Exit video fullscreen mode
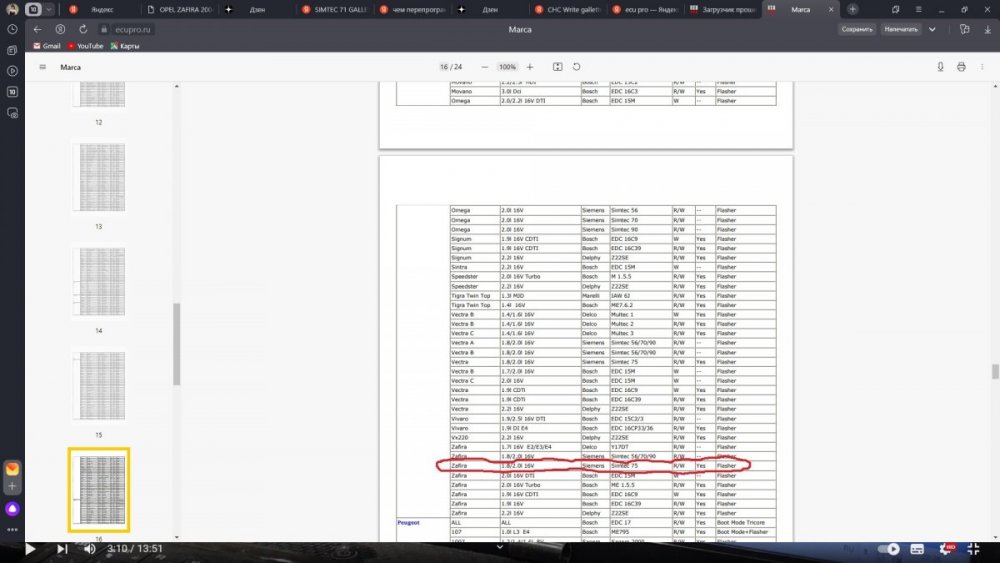This screenshot has width=1000, height=563. coord(974,549)
